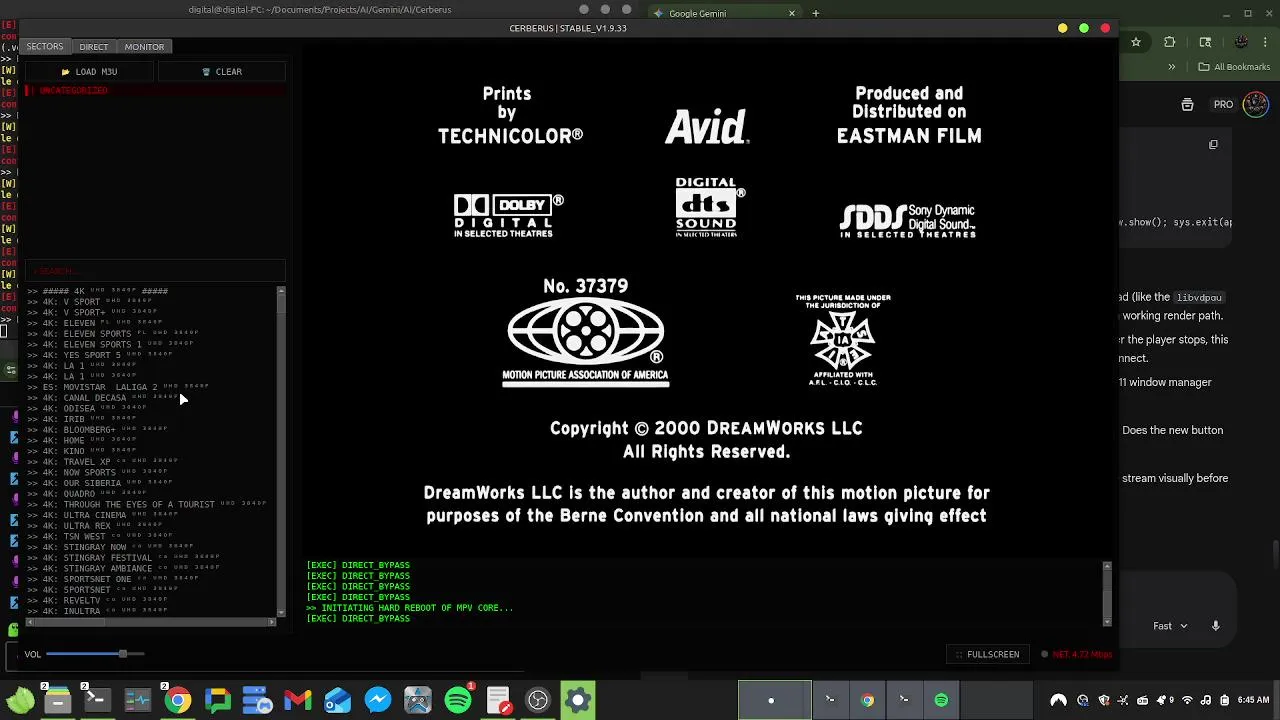
Task: Switch to the Spotify window in the panel
Action: (x=941, y=700)
